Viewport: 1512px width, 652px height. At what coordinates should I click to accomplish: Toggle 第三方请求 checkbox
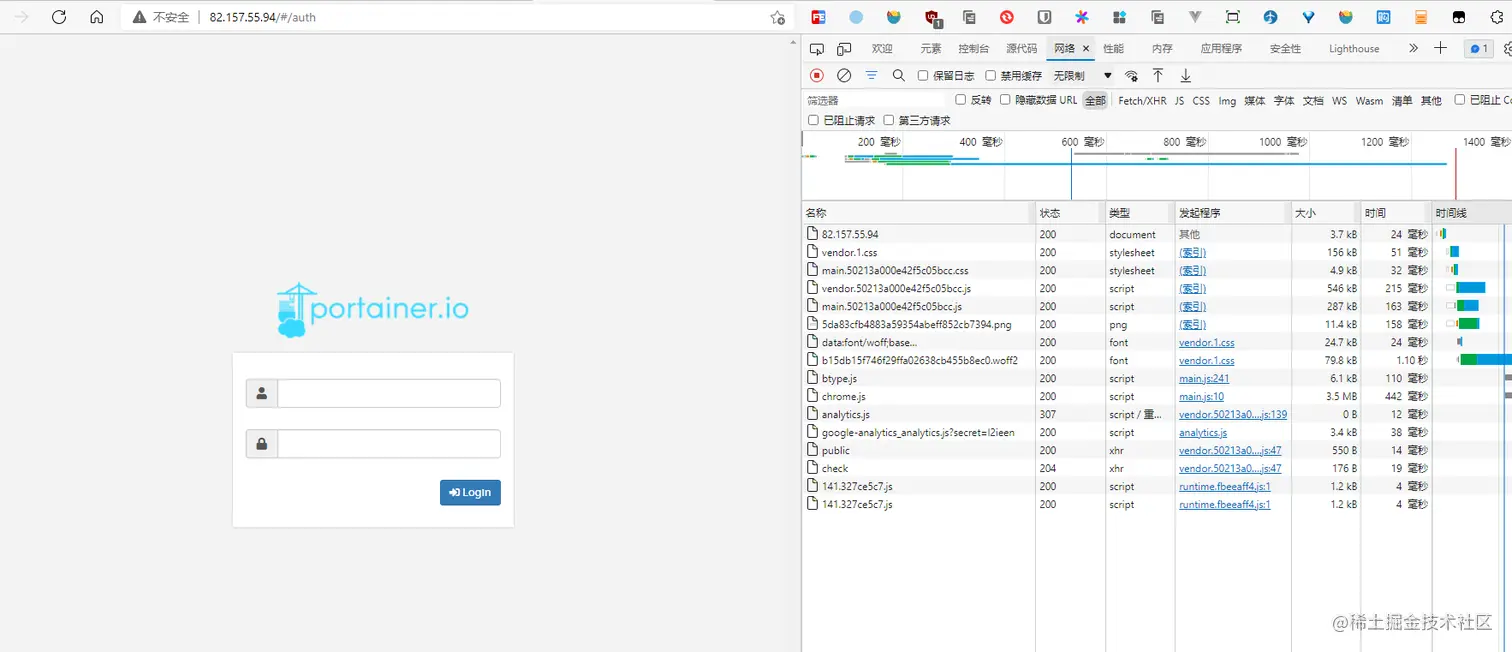click(x=889, y=120)
